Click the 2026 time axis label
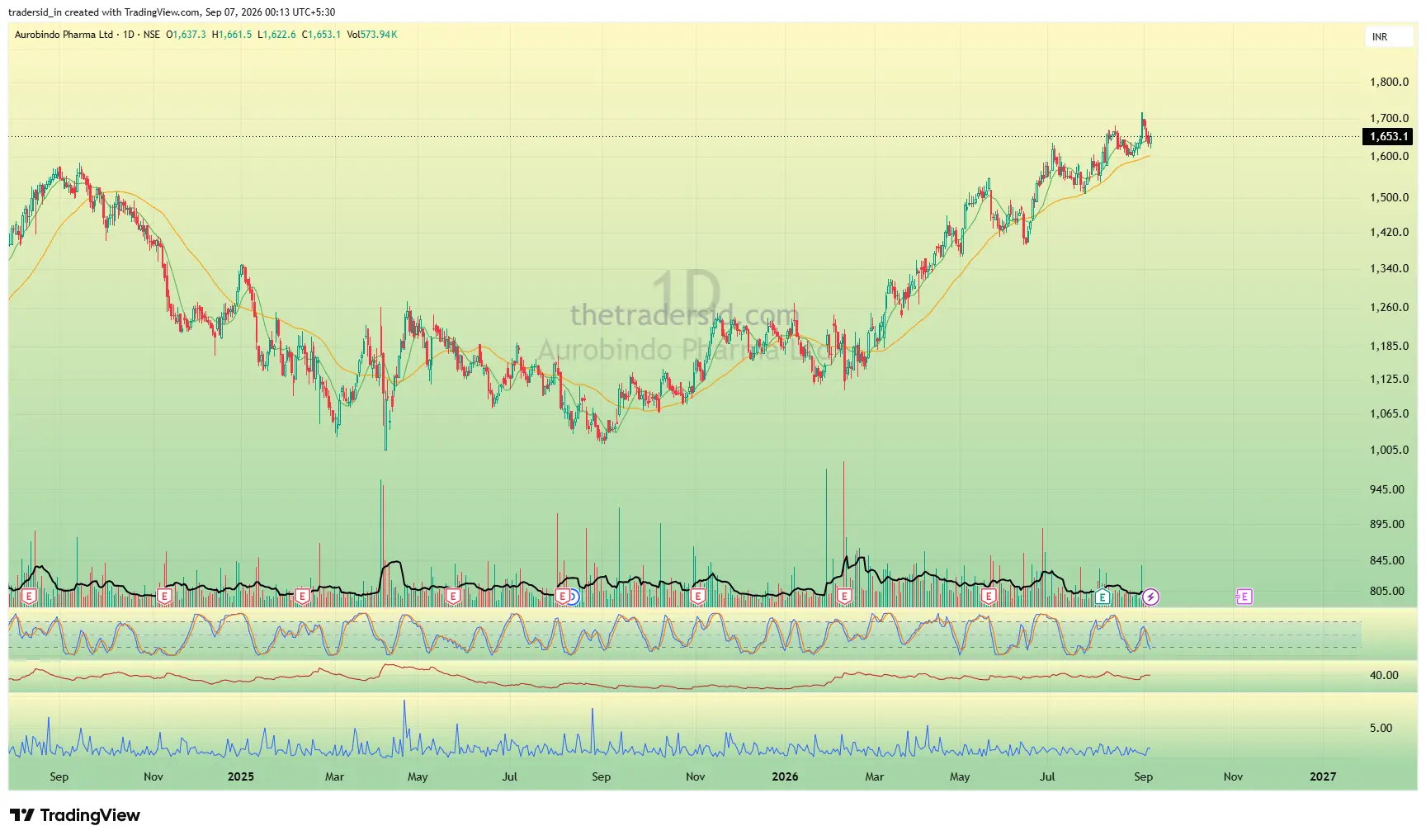Screen dimensions: 1426x840 [785, 776]
